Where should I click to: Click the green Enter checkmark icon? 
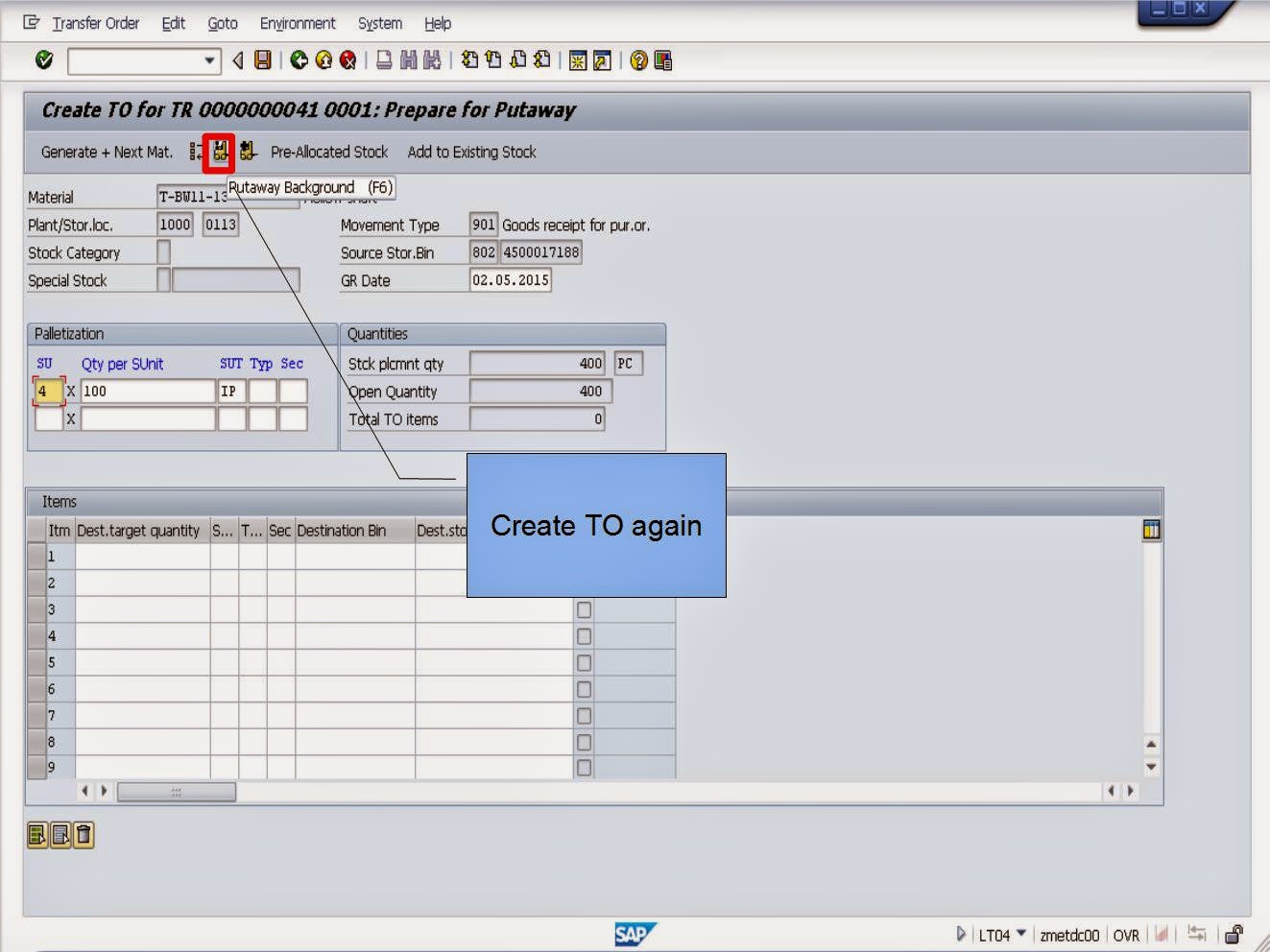tap(44, 60)
